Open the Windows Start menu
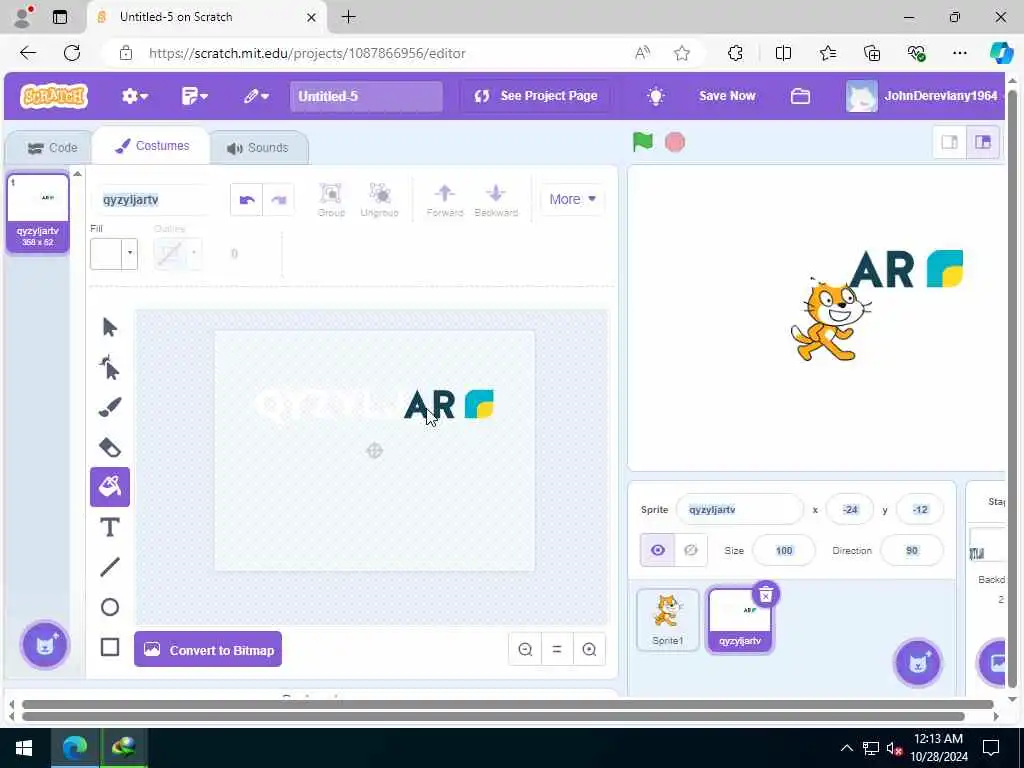Screen dimensions: 1024x768 [24, 748]
